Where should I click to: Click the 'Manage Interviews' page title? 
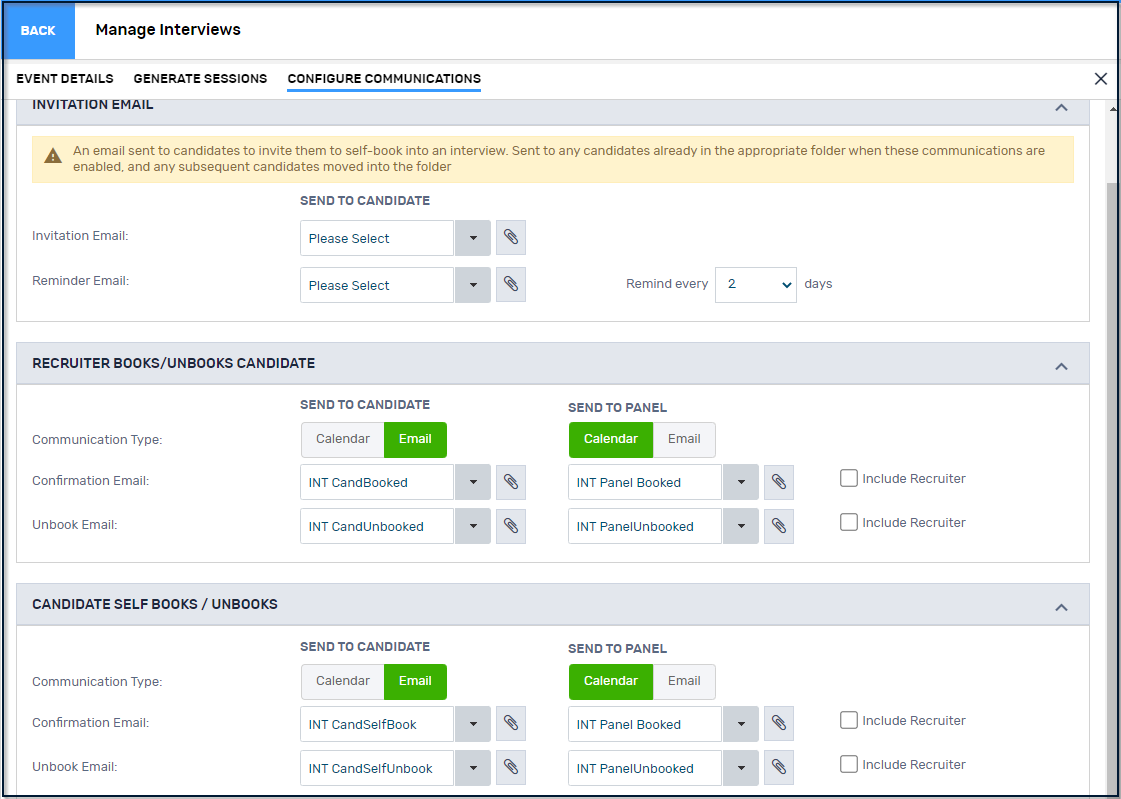(168, 29)
